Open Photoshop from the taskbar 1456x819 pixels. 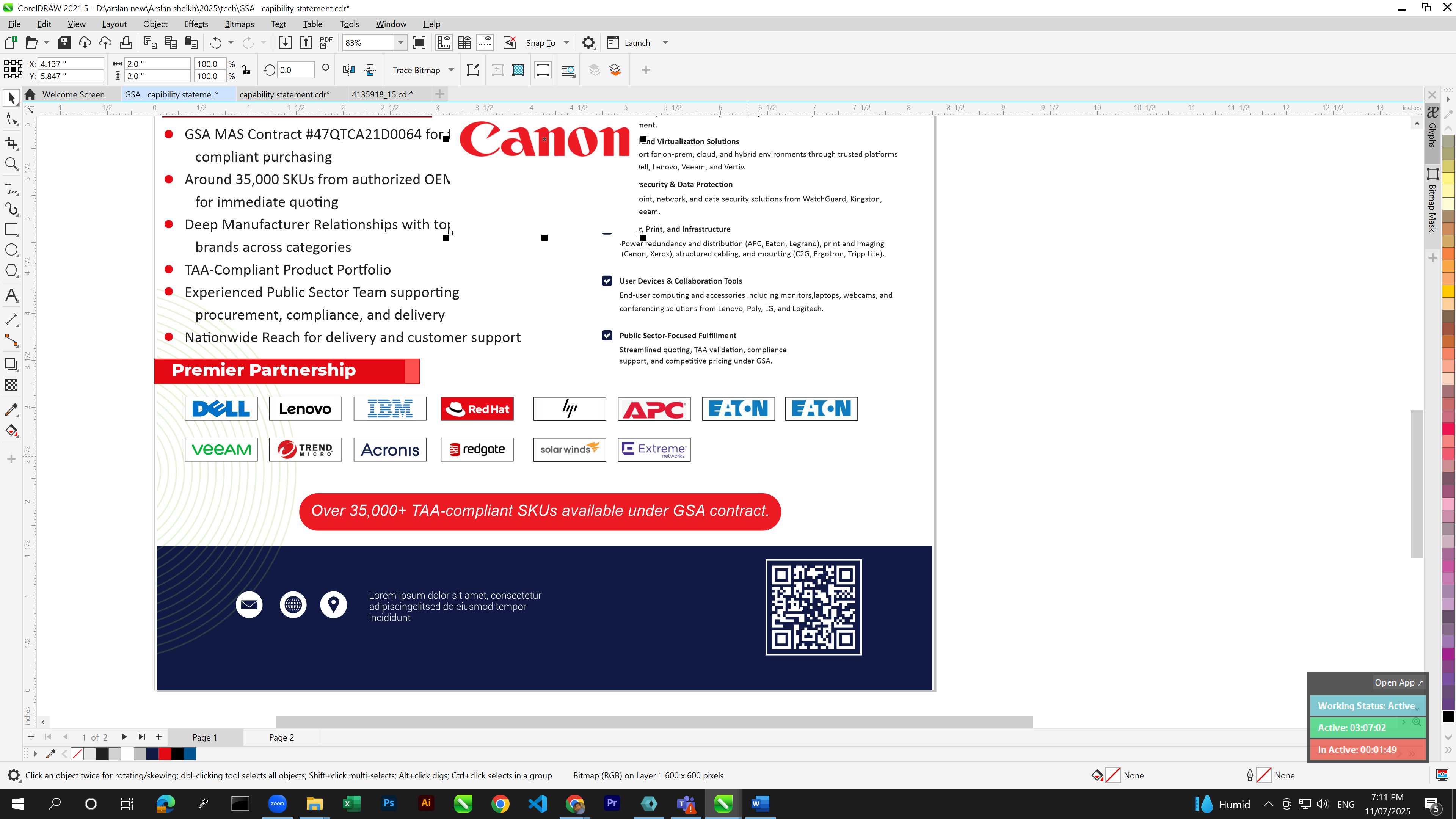coord(388,804)
